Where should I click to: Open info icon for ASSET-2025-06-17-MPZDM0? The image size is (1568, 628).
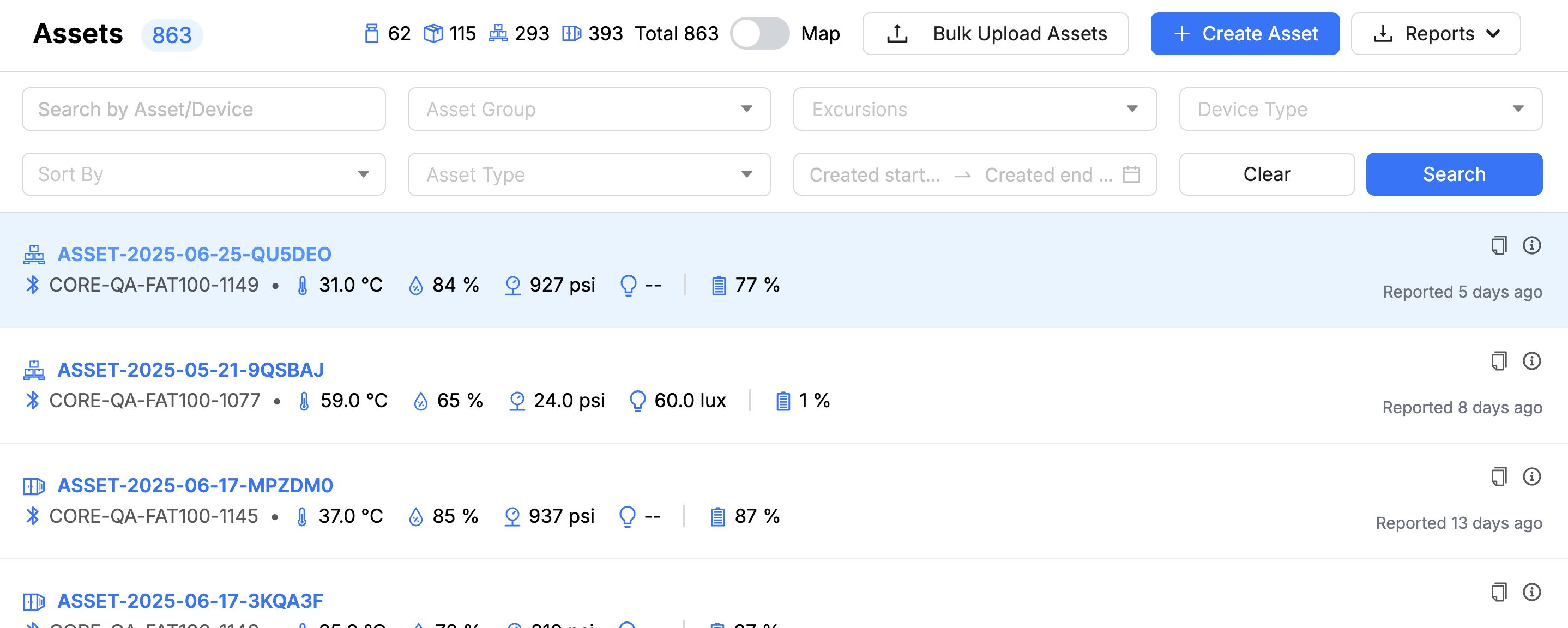1531,476
